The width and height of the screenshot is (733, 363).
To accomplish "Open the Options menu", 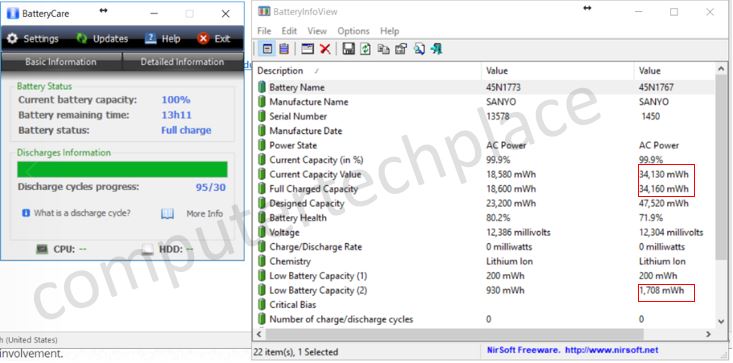I will coord(353,31).
